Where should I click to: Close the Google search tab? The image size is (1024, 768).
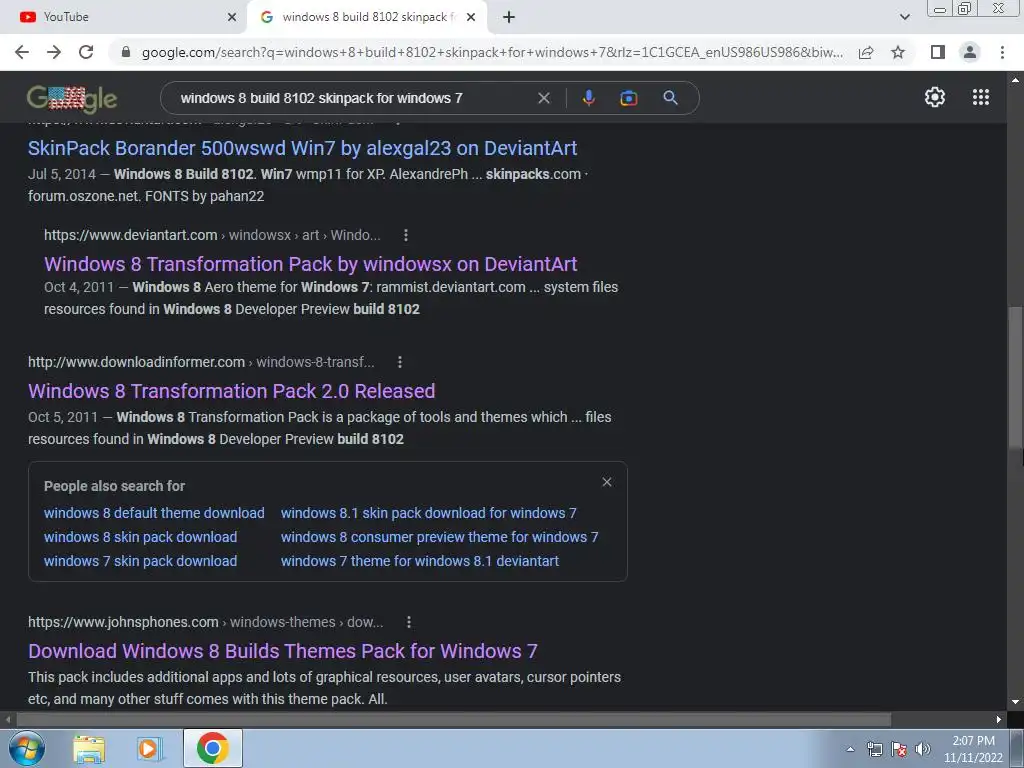point(471,18)
